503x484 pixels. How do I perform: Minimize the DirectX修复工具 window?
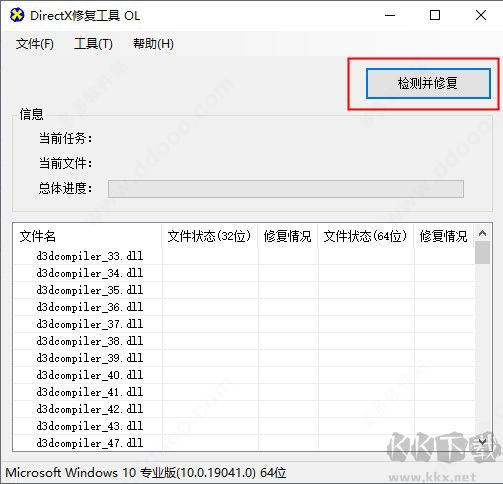pos(390,15)
